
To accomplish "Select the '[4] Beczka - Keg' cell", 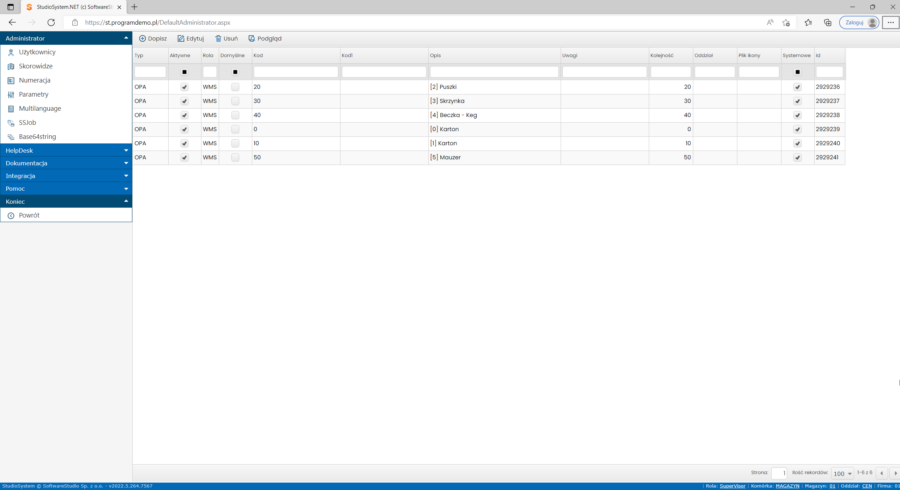I will coord(494,115).
